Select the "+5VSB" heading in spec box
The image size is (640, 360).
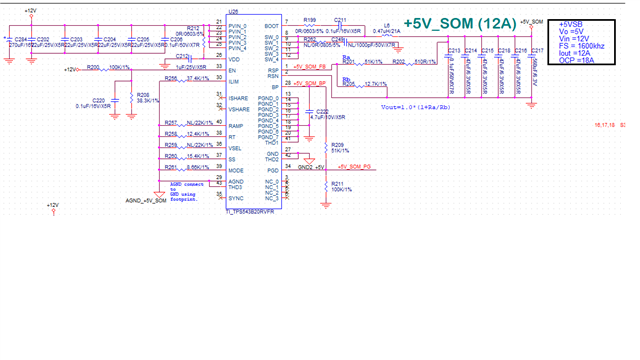(570, 24)
